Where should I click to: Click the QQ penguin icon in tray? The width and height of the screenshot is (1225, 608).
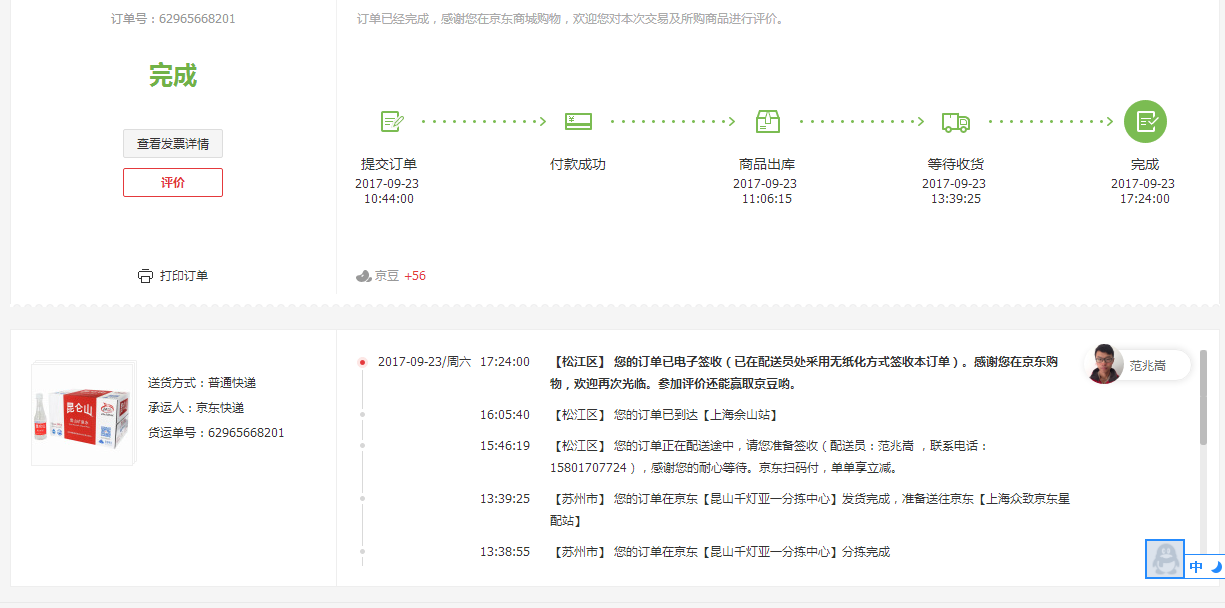coord(1164,558)
